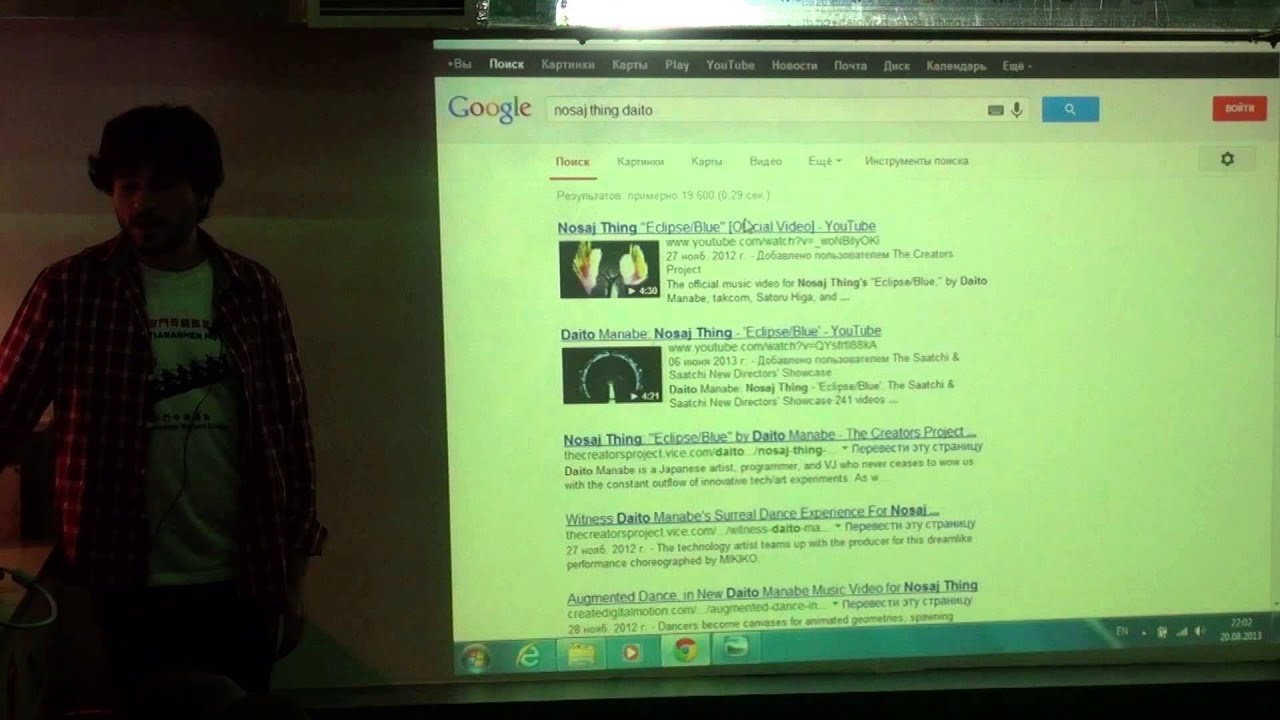1280x720 pixels.
Task: Click the results count text 'примерно 19 600'
Action: click(x=670, y=195)
